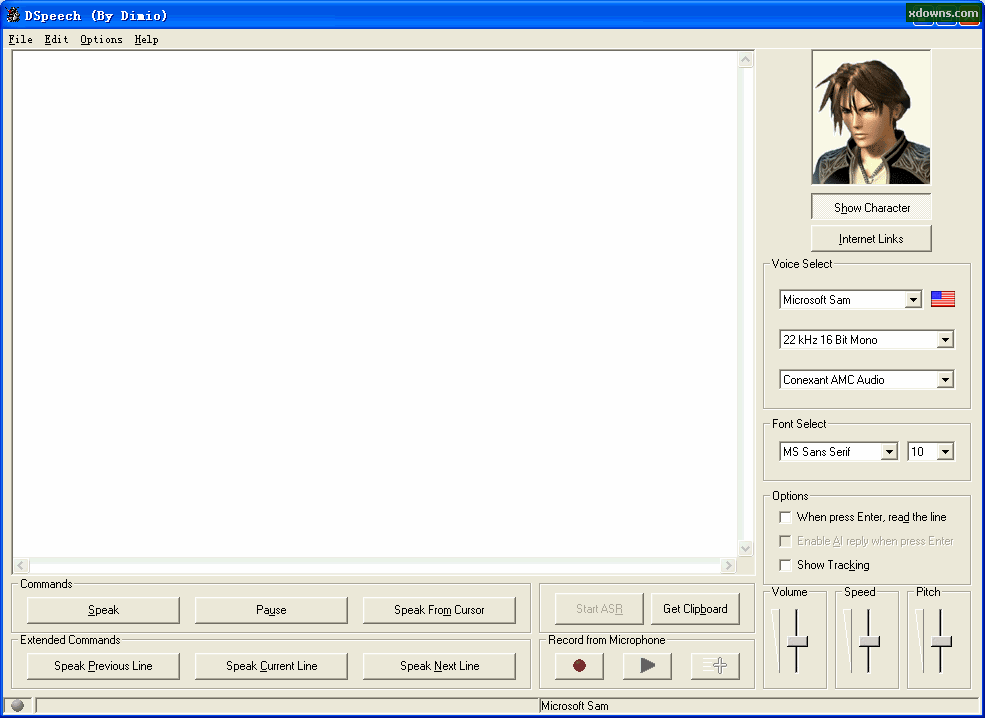Open the Microsoft Sam voice dropdown
This screenshot has width=985, height=718.
pyautogui.click(x=912, y=300)
